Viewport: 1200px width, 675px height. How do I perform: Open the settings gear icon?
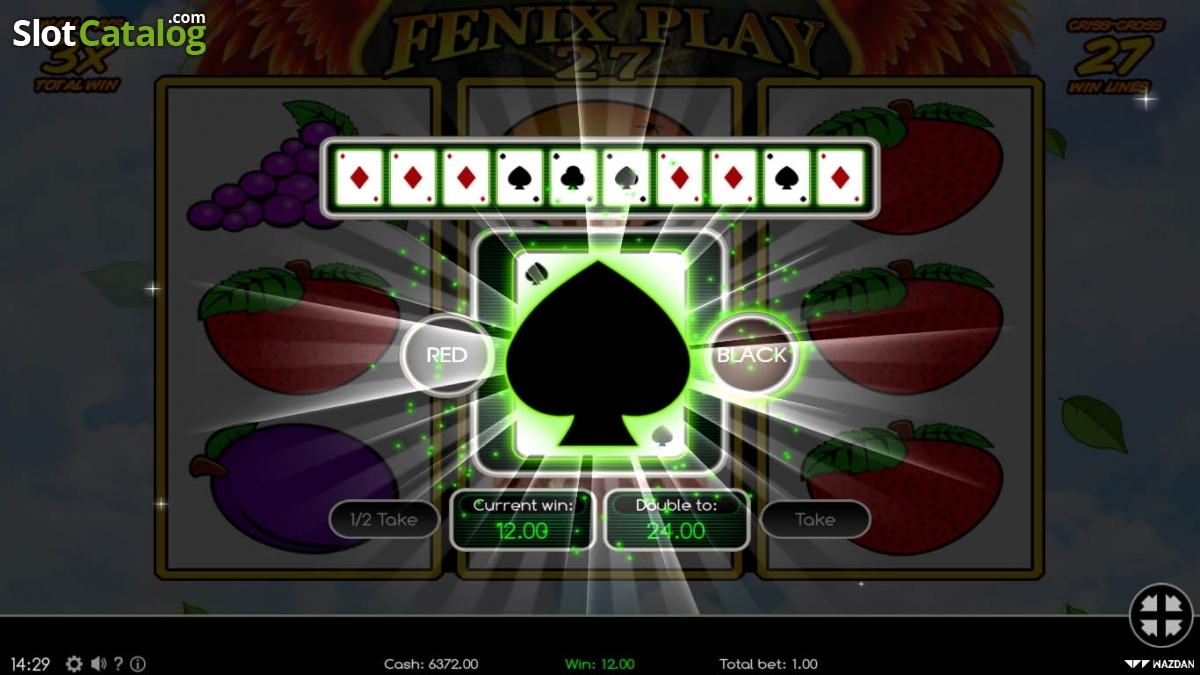(x=74, y=664)
